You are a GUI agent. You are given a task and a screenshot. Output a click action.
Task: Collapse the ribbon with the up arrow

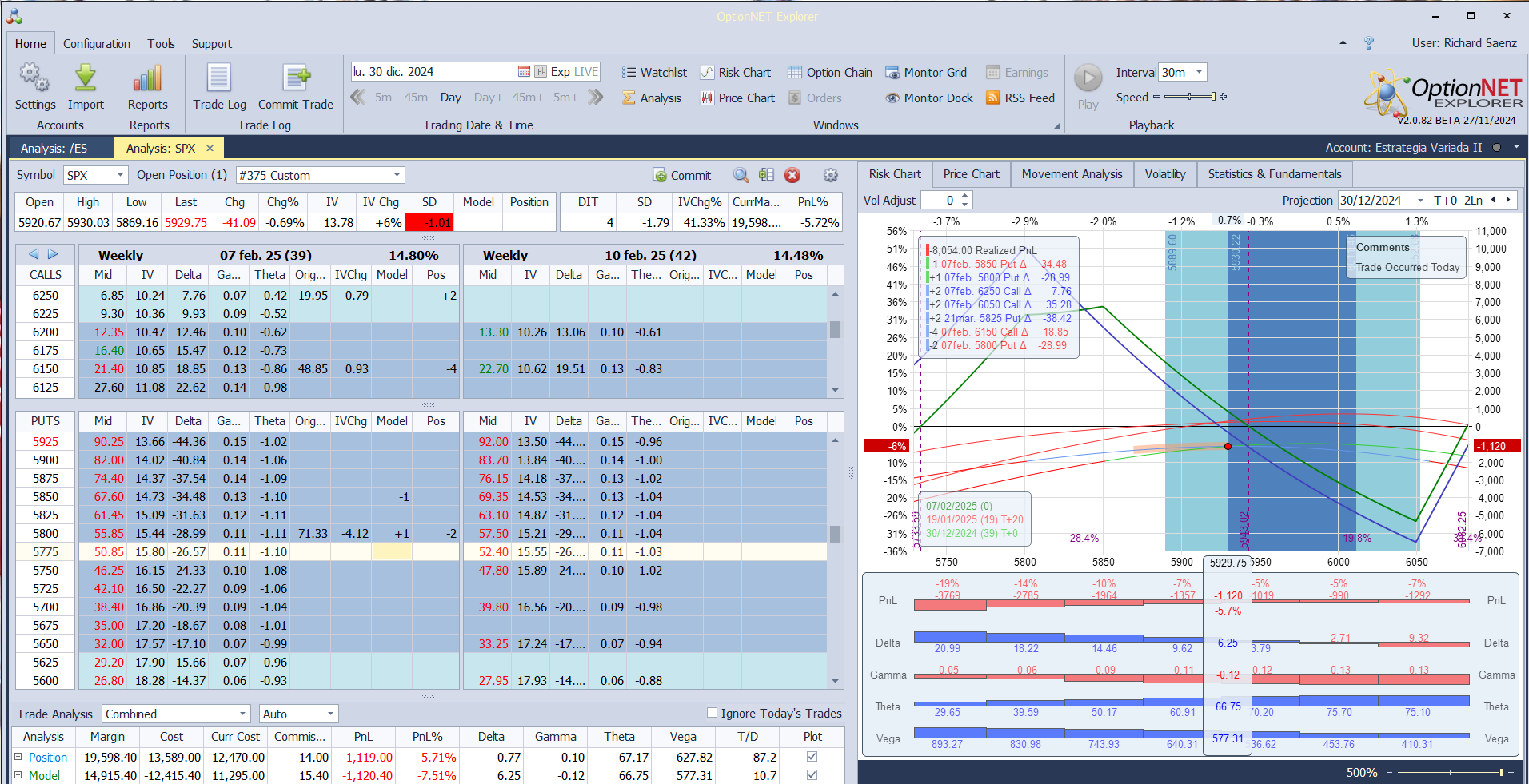tap(1343, 43)
